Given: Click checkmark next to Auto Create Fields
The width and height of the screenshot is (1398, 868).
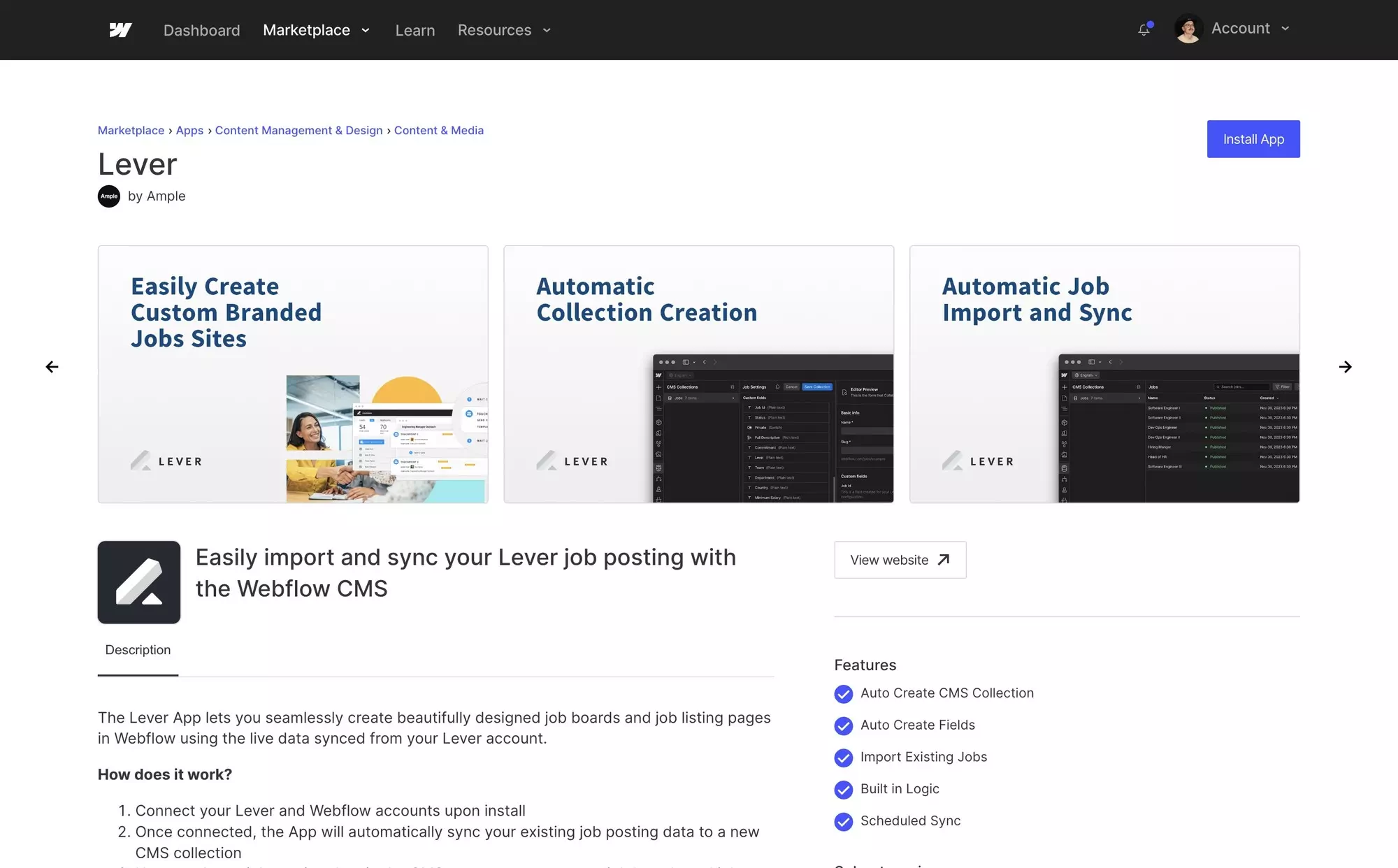Looking at the screenshot, I should pyautogui.click(x=844, y=725).
